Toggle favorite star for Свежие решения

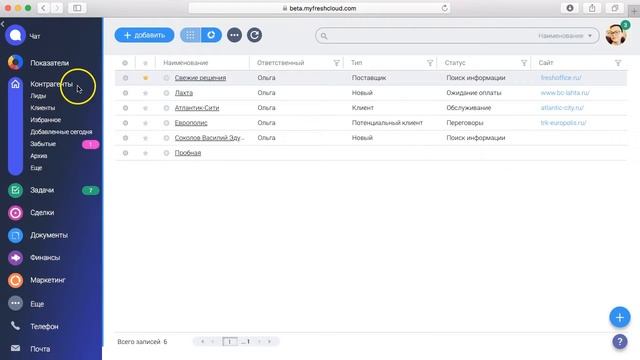(x=145, y=78)
